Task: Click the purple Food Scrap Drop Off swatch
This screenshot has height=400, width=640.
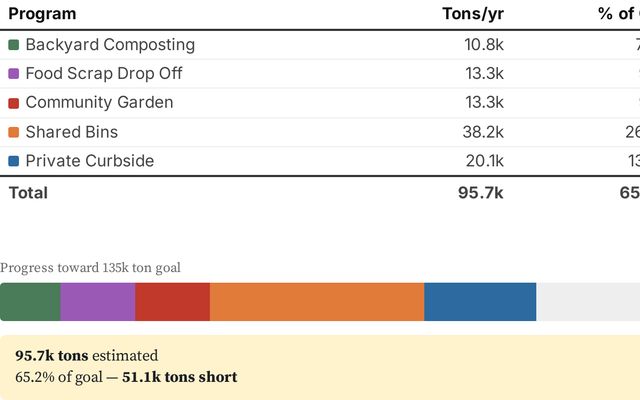Action: click(x=14, y=74)
